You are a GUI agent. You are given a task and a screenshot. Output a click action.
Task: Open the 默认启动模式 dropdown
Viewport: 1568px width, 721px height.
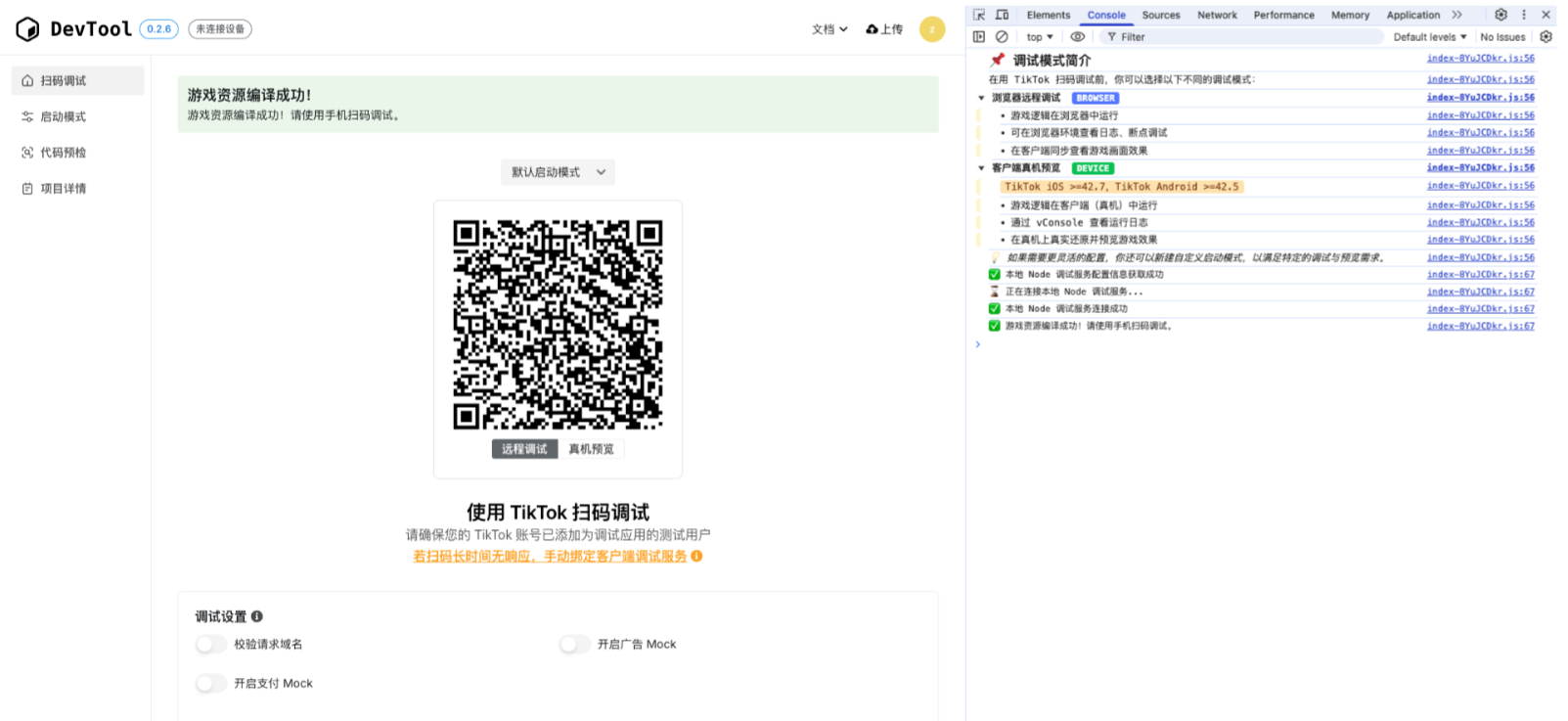pos(558,172)
